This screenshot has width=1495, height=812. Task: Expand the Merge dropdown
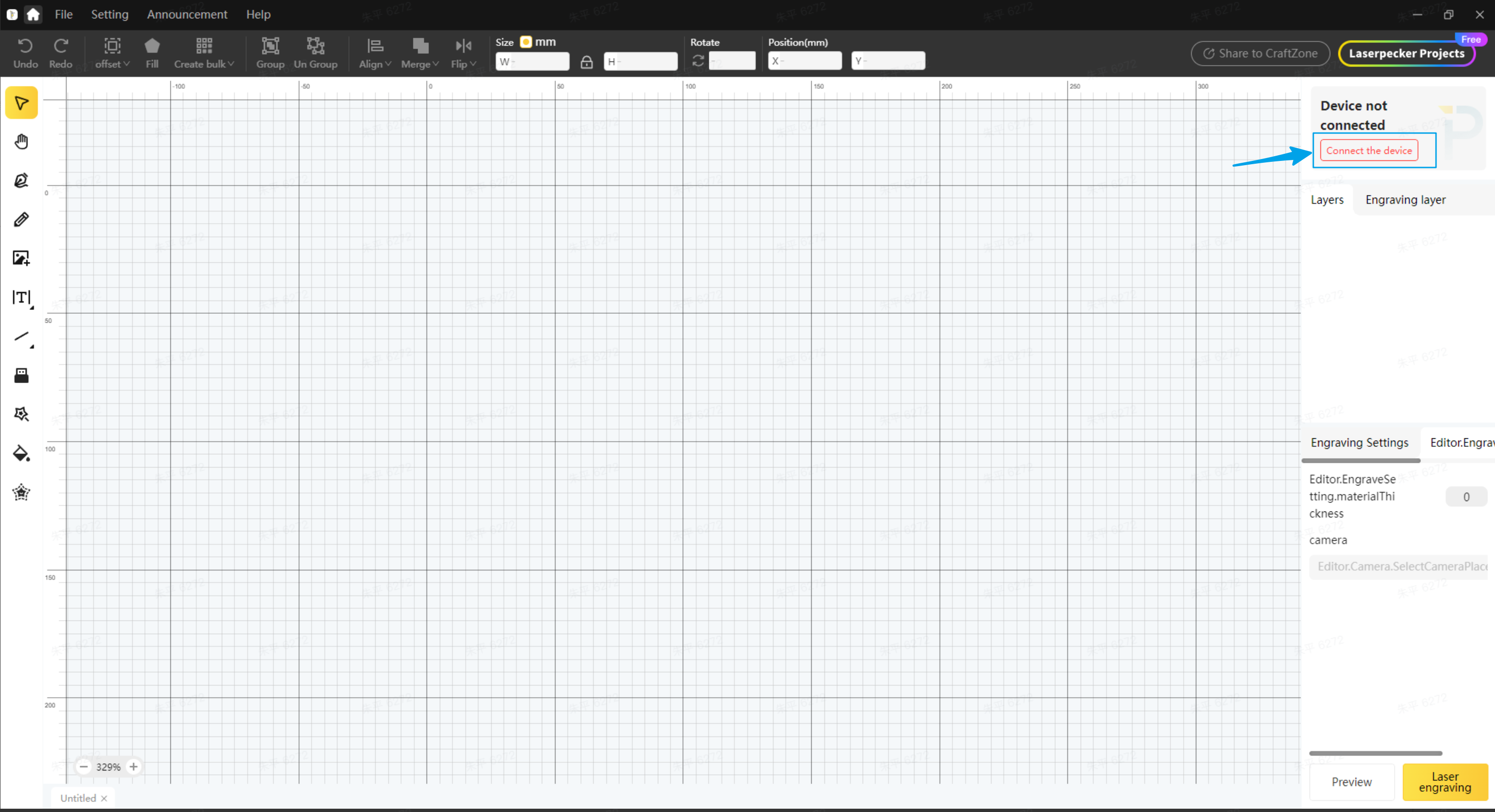pos(420,52)
